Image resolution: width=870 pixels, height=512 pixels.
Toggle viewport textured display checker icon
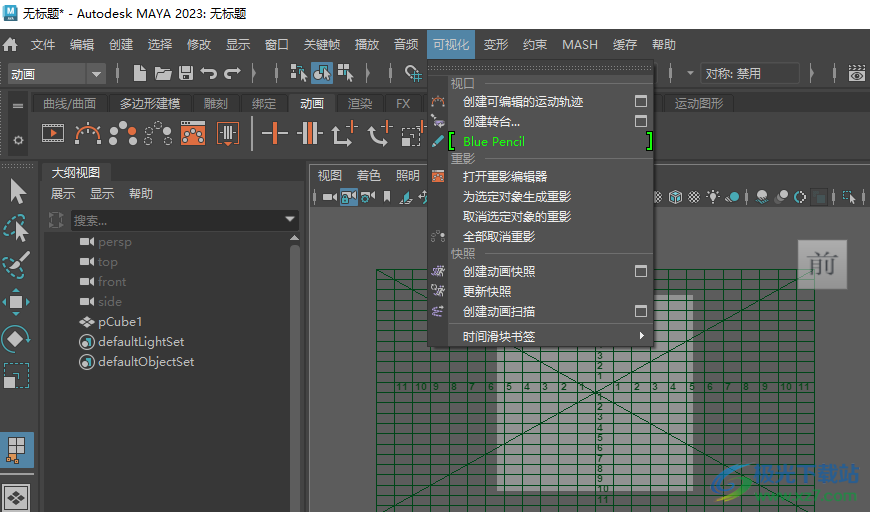(x=694, y=197)
